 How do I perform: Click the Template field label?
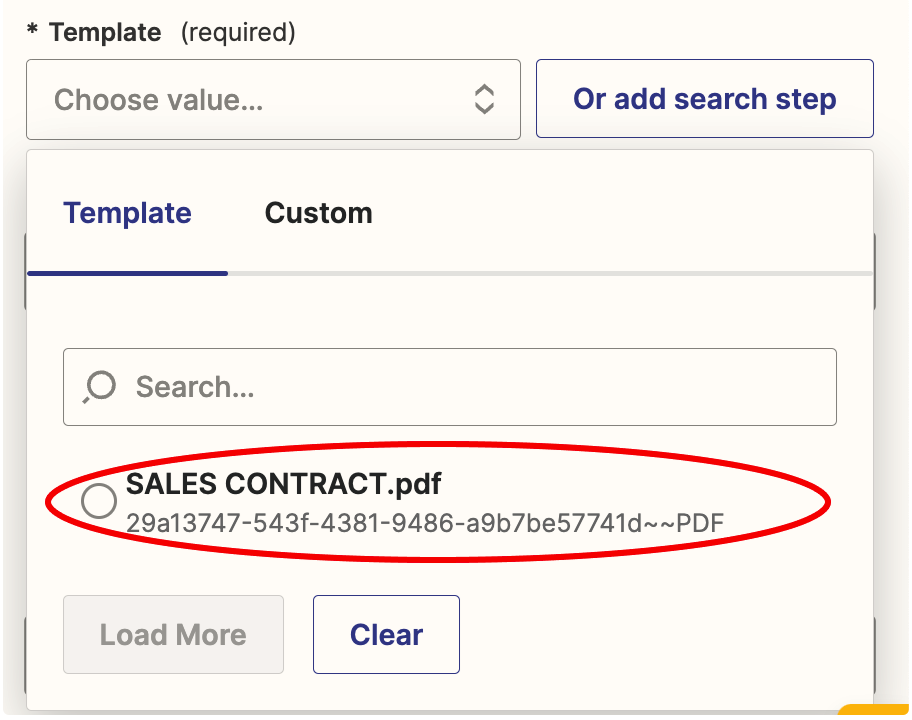pyautogui.click(x=105, y=32)
